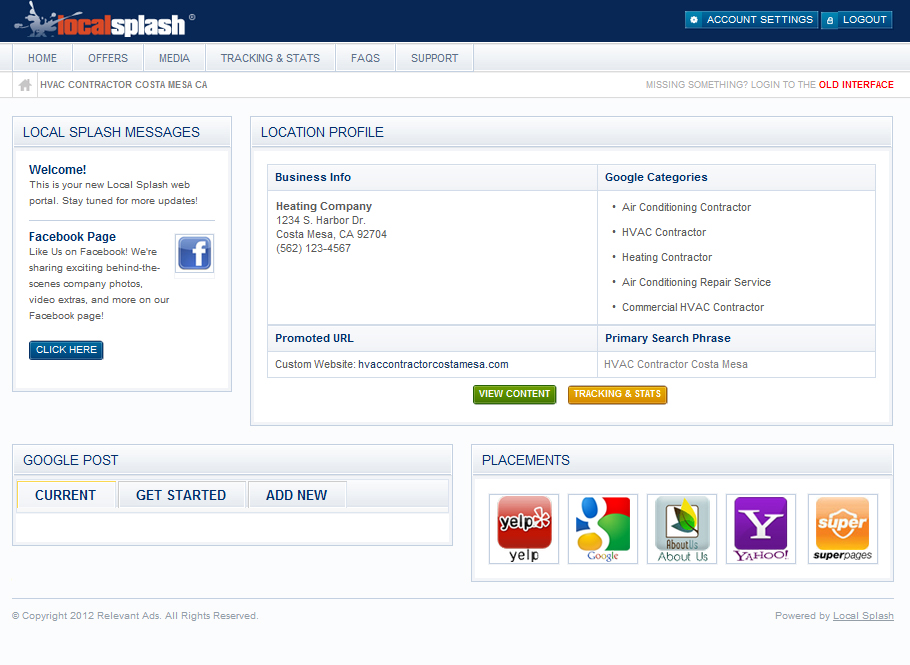Image resolution: width=910 pixels, height=665 pixels.
Task: Click the Facebook logo icon
Action: point(194,254)
